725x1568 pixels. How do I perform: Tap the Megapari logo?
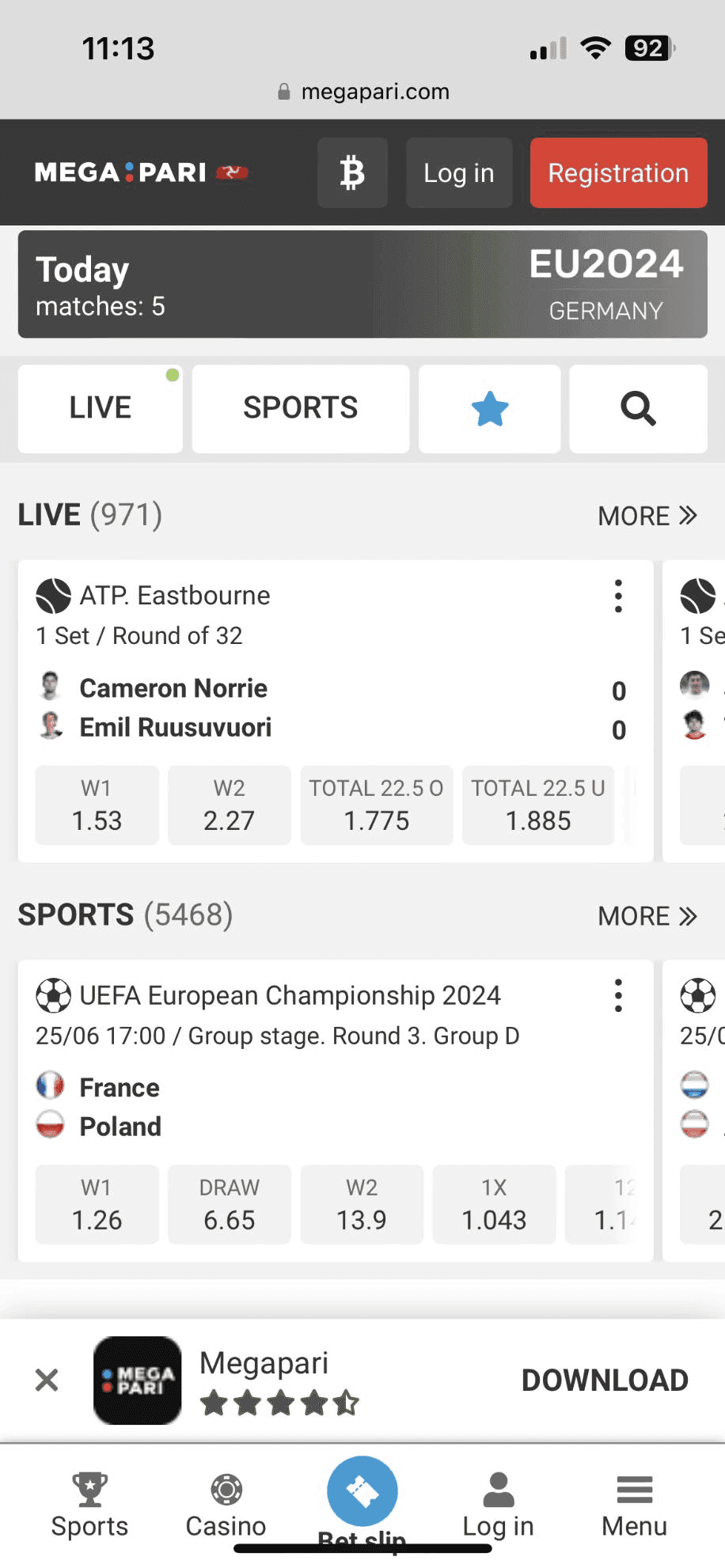[x=141, y=172]
